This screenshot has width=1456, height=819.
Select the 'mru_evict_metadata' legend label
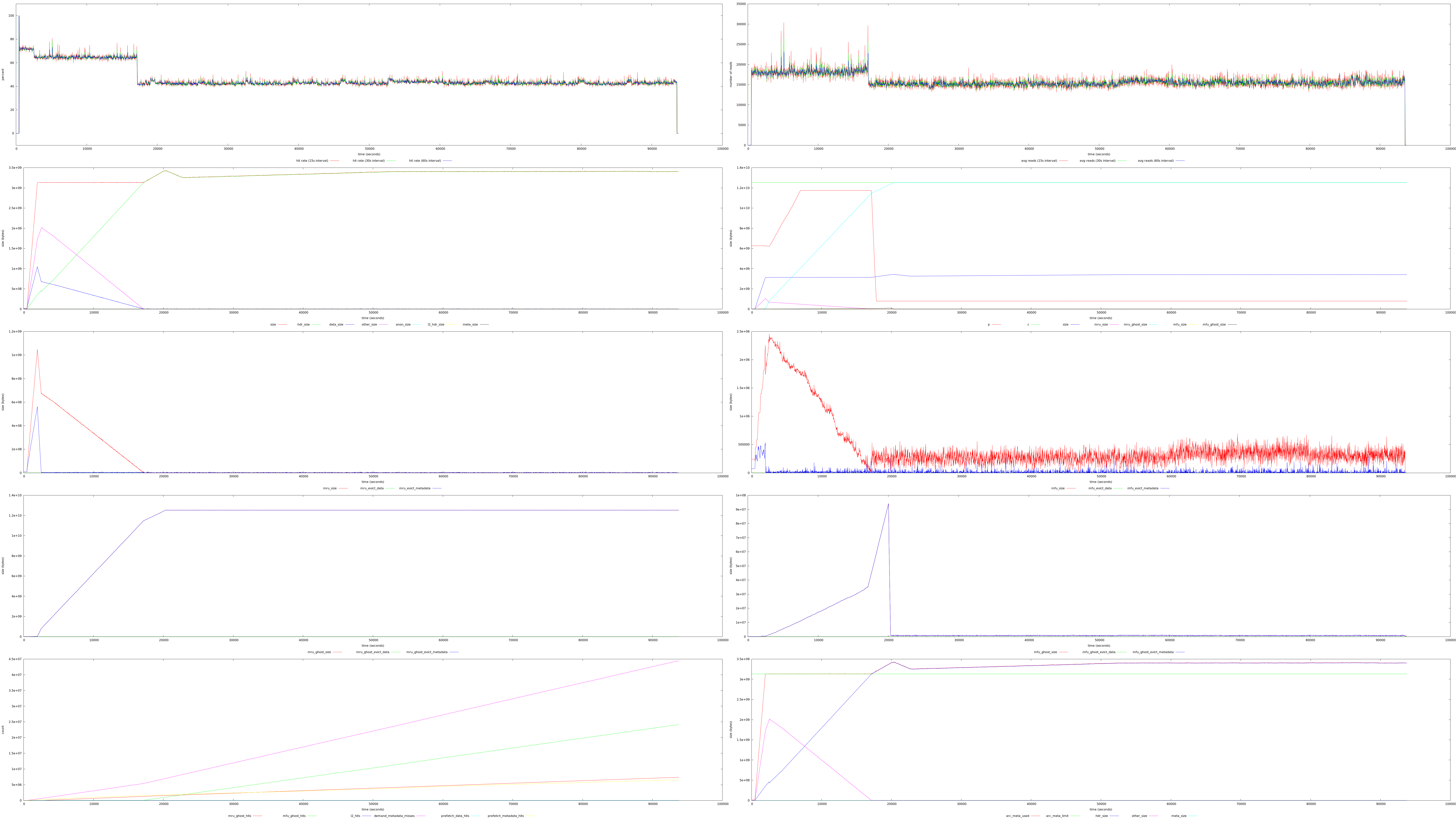click(x=415, y=488)
